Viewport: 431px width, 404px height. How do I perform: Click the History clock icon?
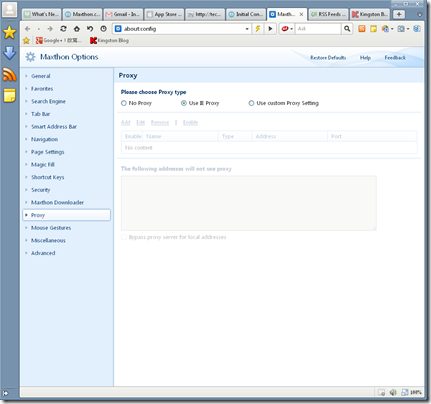[x=103, y=29]
